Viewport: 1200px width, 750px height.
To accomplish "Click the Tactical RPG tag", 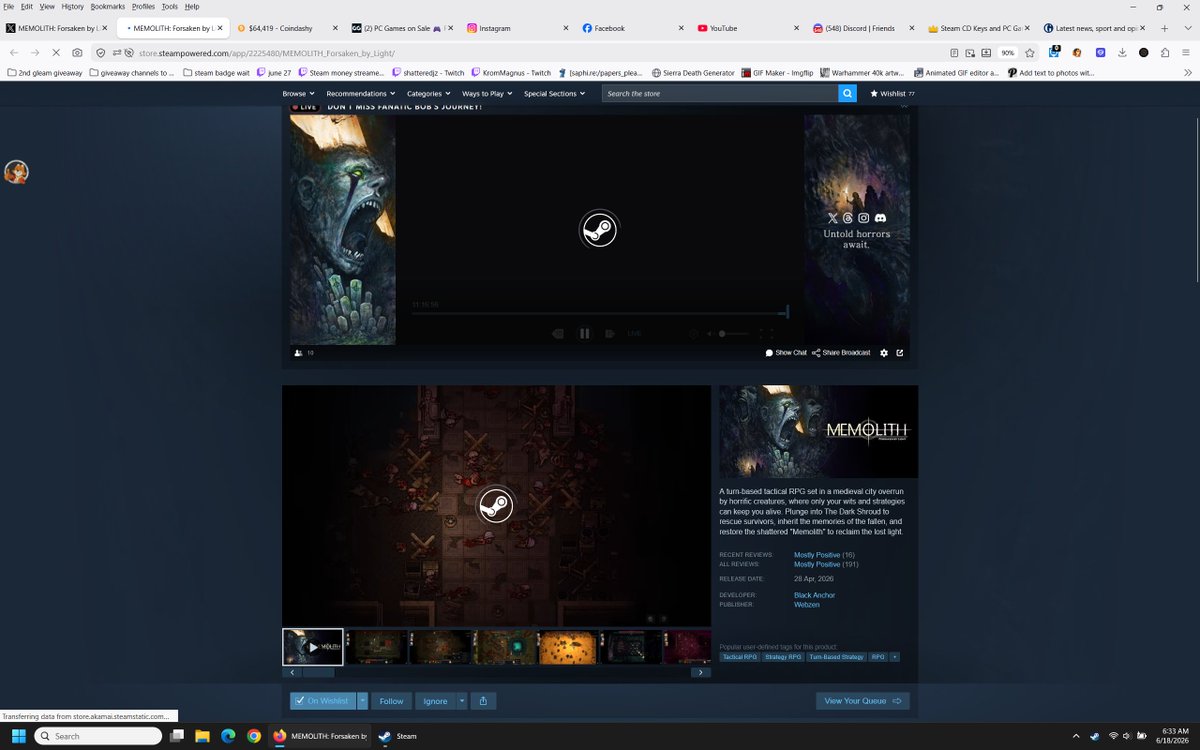I will pyautogui.click(x=740, y=657).
